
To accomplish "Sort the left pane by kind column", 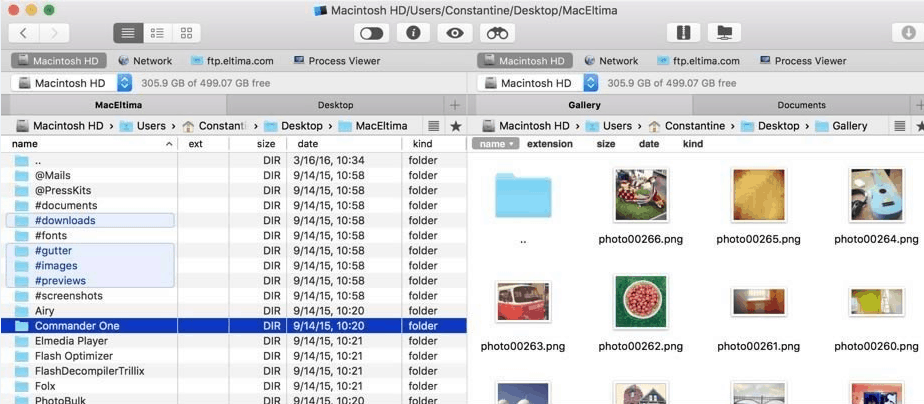I will click(434, 144).
